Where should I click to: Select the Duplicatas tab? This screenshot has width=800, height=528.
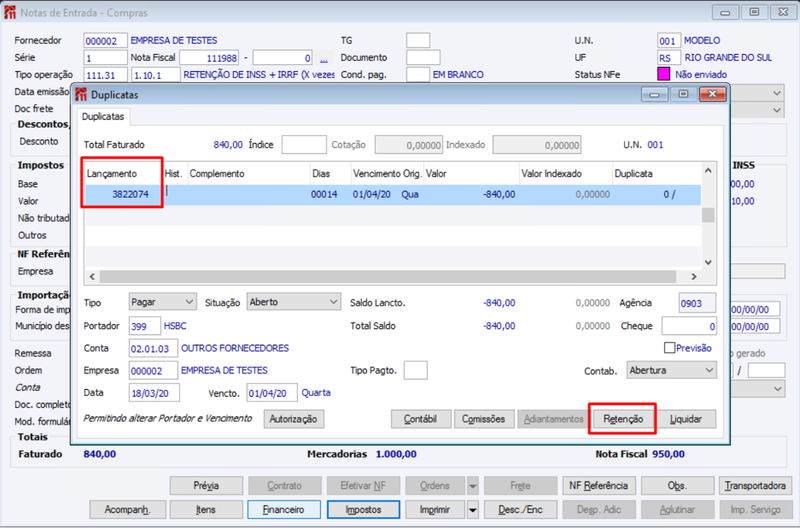tap(103, 117)
